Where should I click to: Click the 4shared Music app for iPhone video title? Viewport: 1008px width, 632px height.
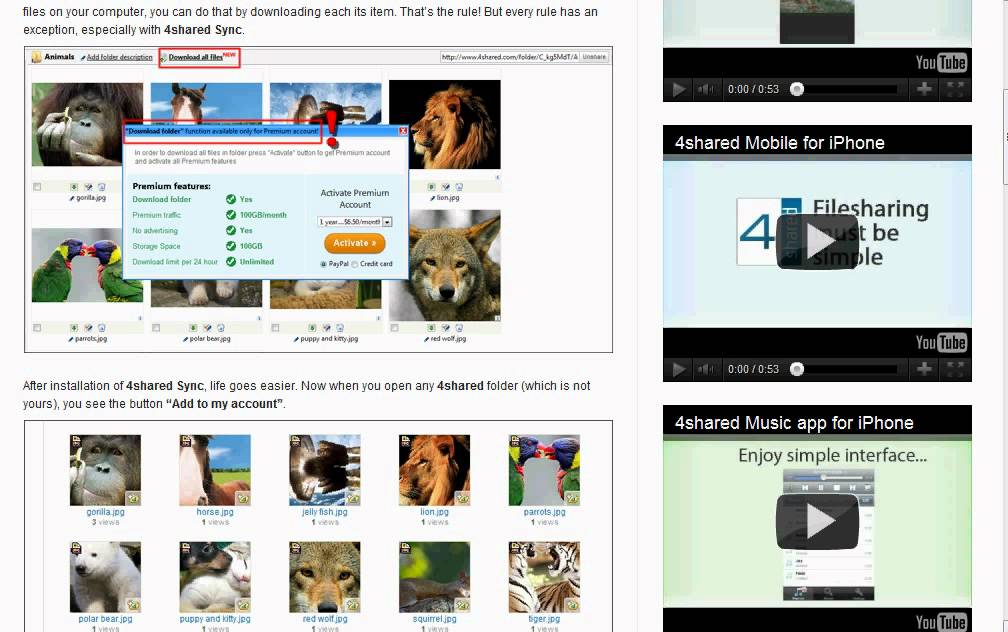click(x=794, y=422)
